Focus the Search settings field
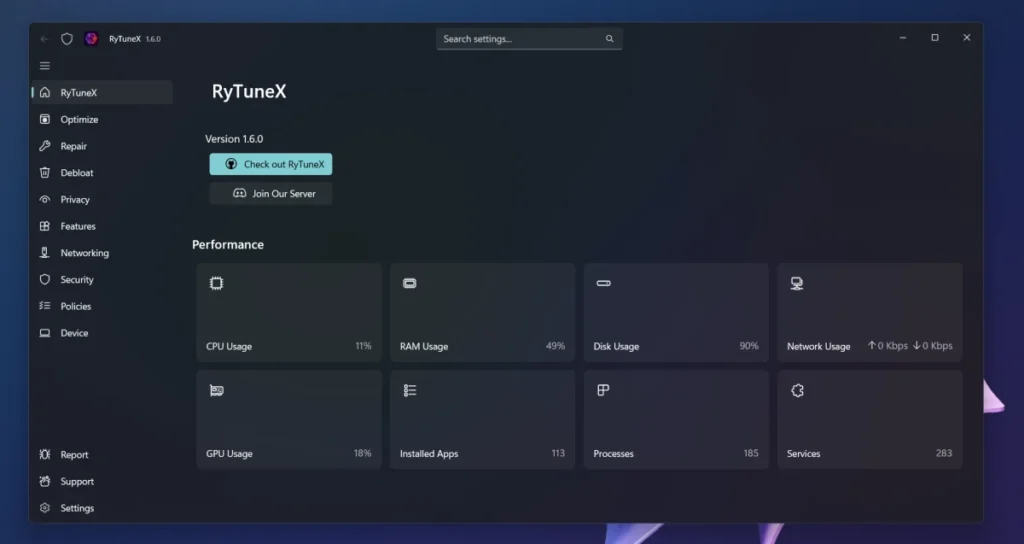1024x544 pixels. [529, 39]
